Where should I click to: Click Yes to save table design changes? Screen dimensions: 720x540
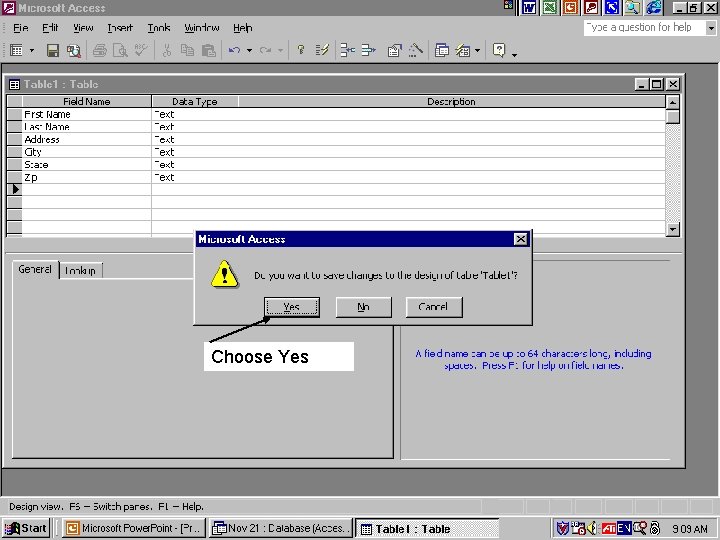pyautogui.click(x=292, y=307)
